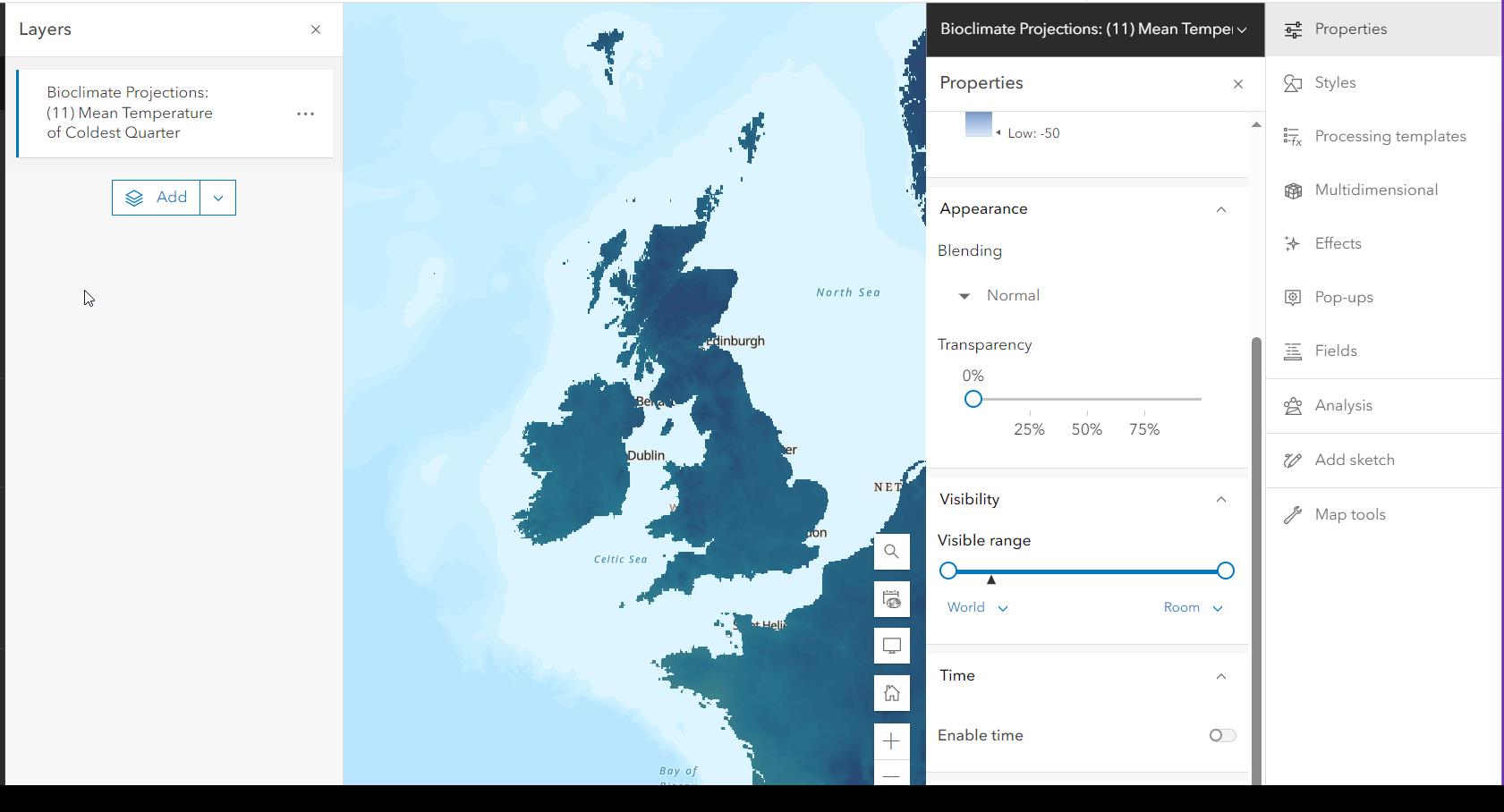Collapse the Appearance section
Viewport: 1504px width, 812px height.
coord(1220,209)
